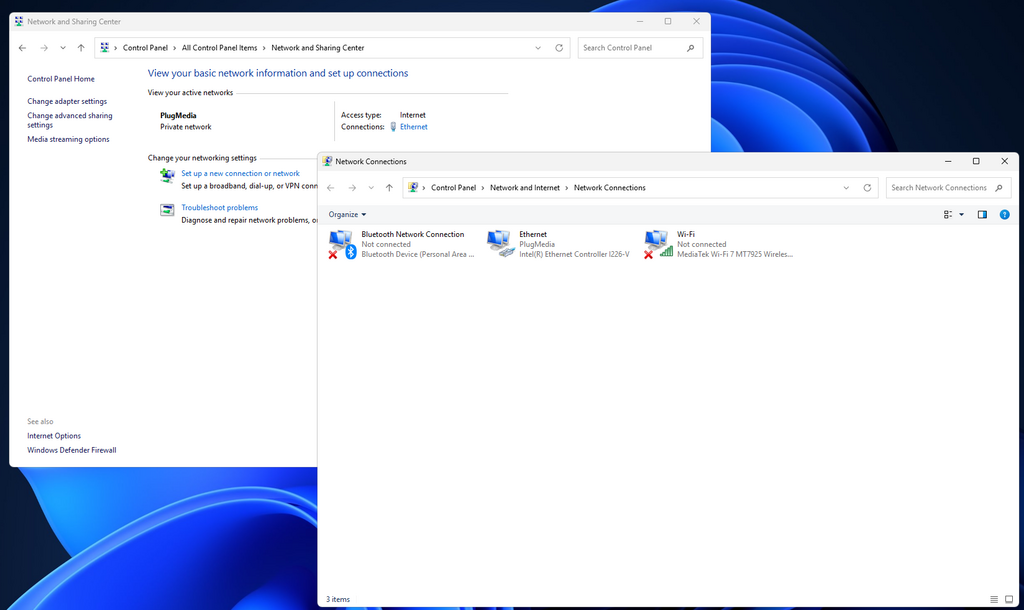Refresh the Network Connections address bar
Screen dimensions: 1024x610
coord(867,188)
